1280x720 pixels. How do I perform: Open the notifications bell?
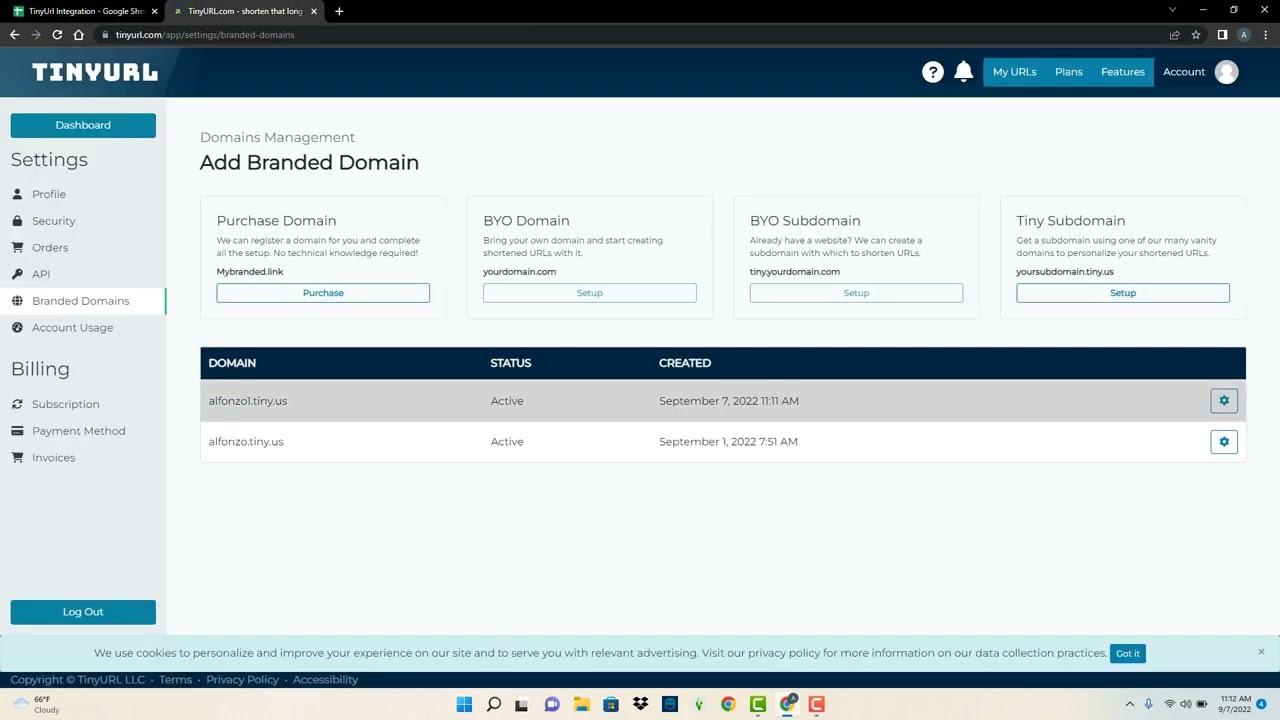tap(964, 72)
